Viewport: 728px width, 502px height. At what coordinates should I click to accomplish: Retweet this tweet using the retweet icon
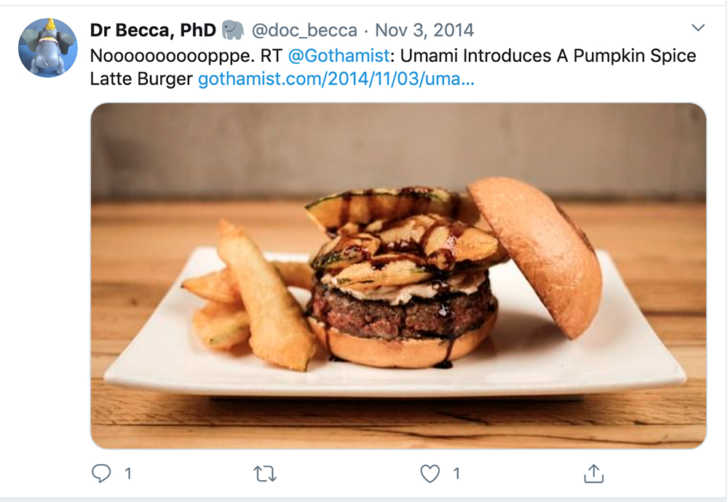265,474
